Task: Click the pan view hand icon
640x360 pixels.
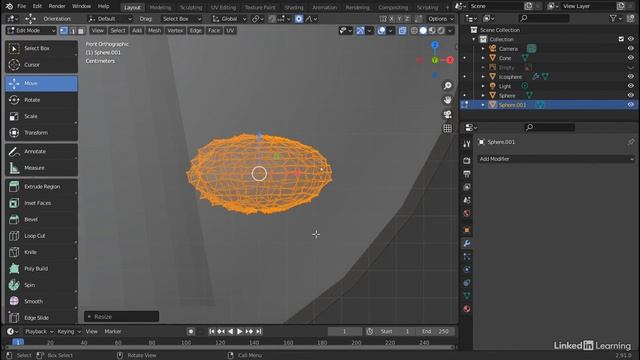Action: point(448,100)
